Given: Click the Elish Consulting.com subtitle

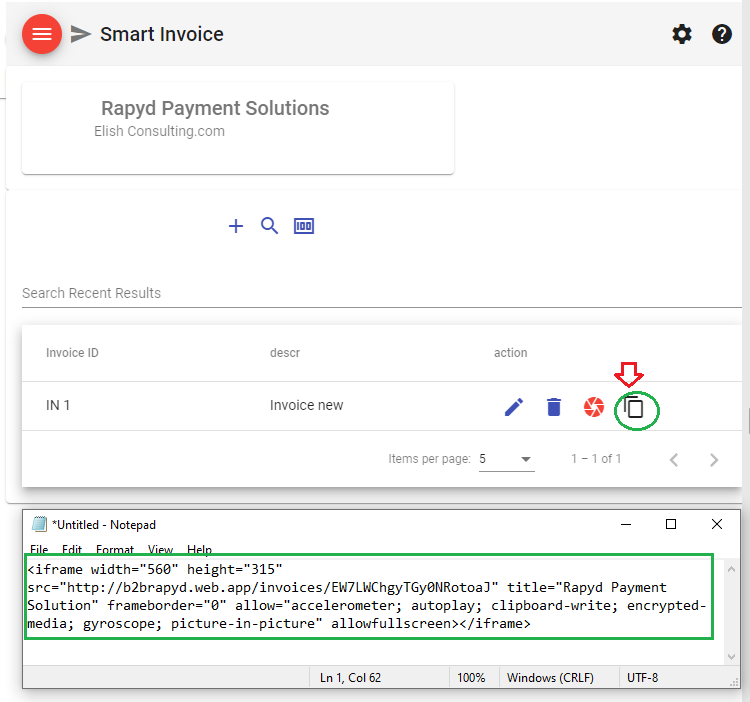Looking at the screenshot, I should (x=159, y=131).
